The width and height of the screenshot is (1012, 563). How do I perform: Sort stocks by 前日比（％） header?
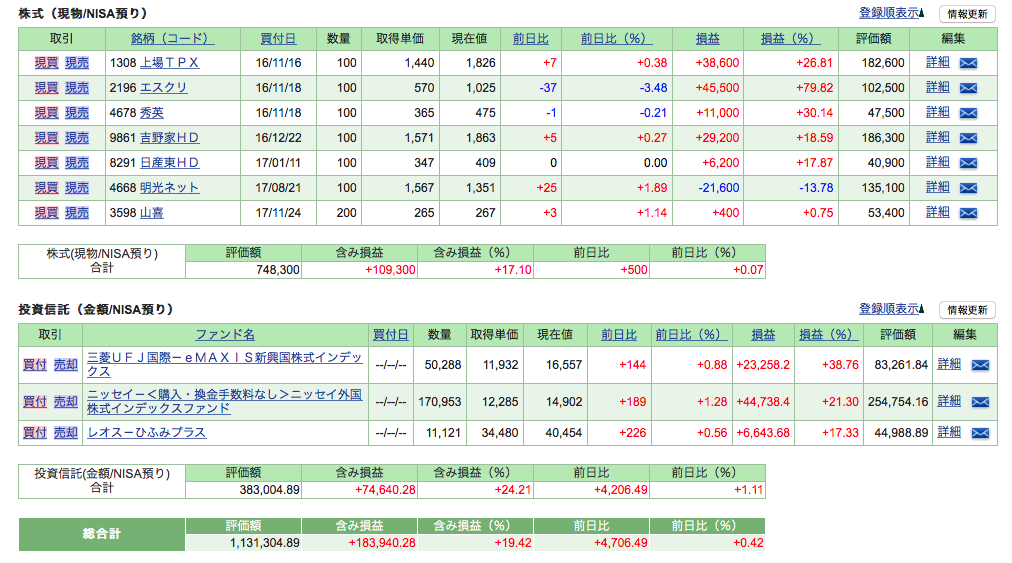click(x=616, y=39)
